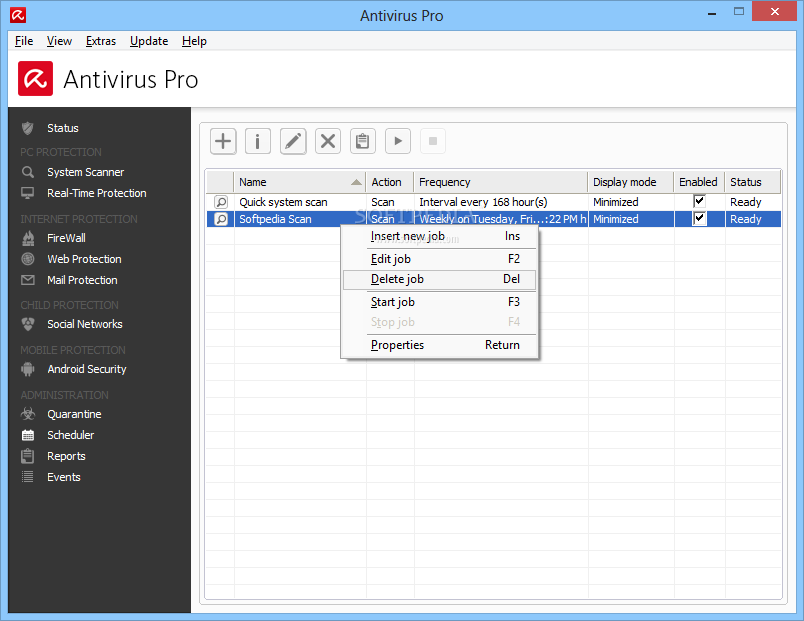804x621 pixels.
Task: Open Mail Protection section
Action: click(83, 280)
